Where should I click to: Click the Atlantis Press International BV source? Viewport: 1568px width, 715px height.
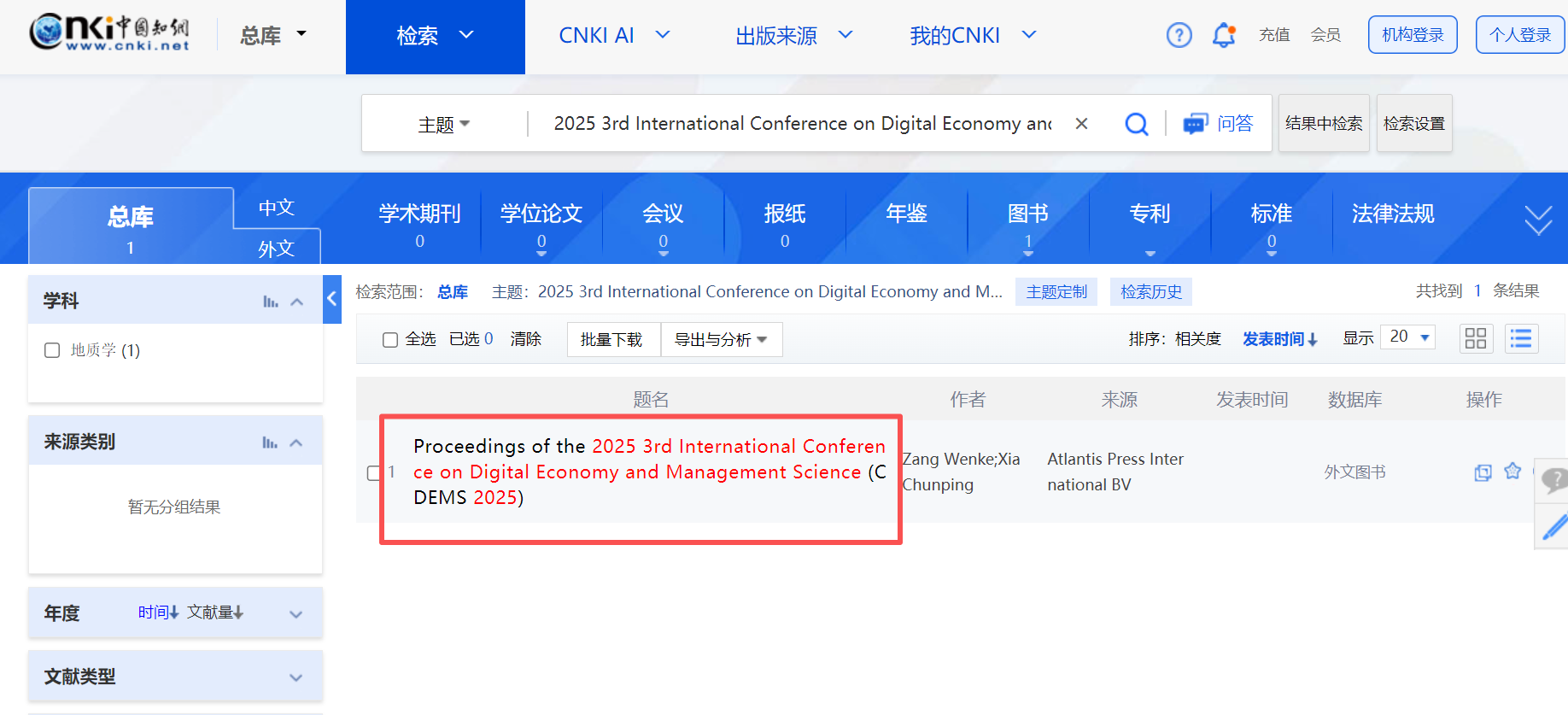point(1115,472)
